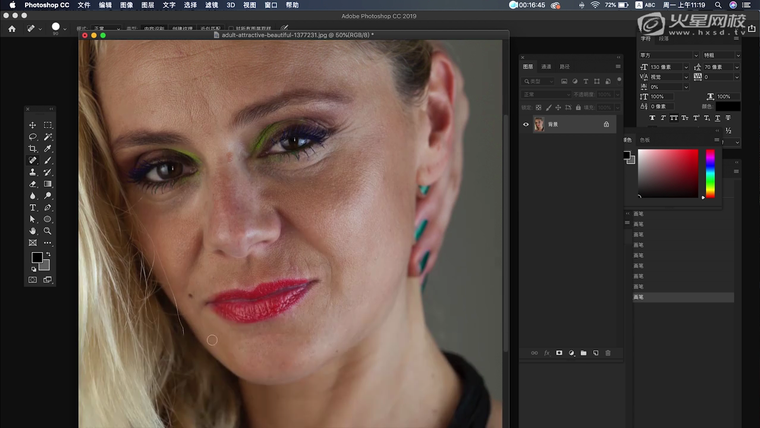This screenshot has height=428, width=760.
Task: Choose the Horizontal Type tool
Action: tap(33, 207)
